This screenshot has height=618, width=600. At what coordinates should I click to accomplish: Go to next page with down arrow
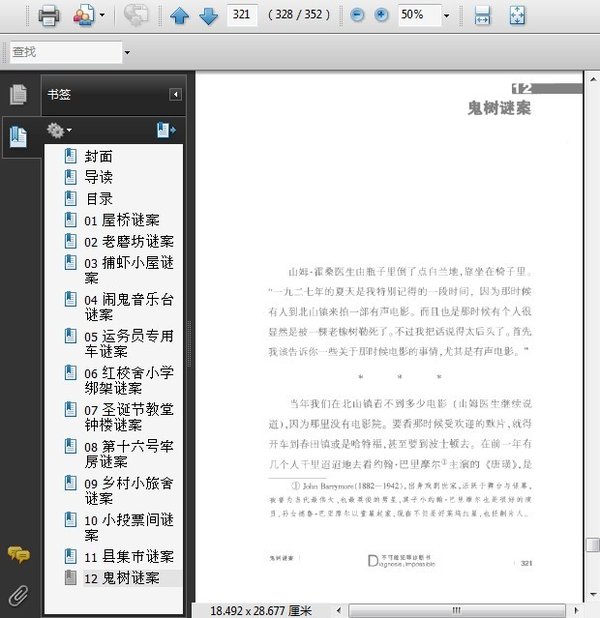click(x=208, y=15)
